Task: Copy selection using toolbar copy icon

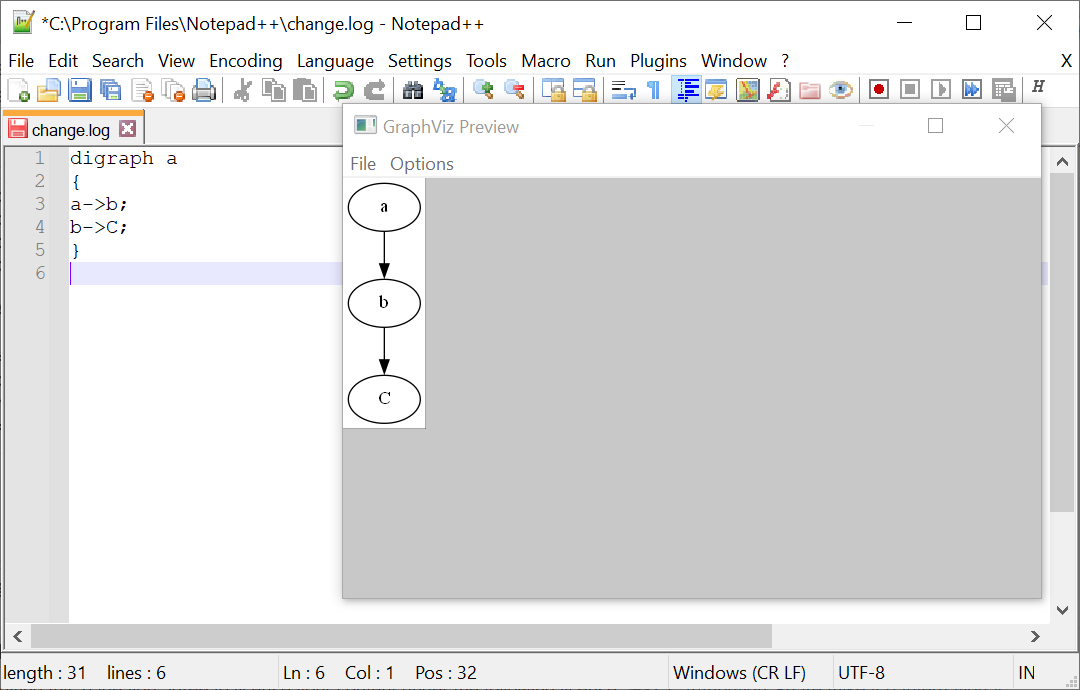Action: pos(273,90)
